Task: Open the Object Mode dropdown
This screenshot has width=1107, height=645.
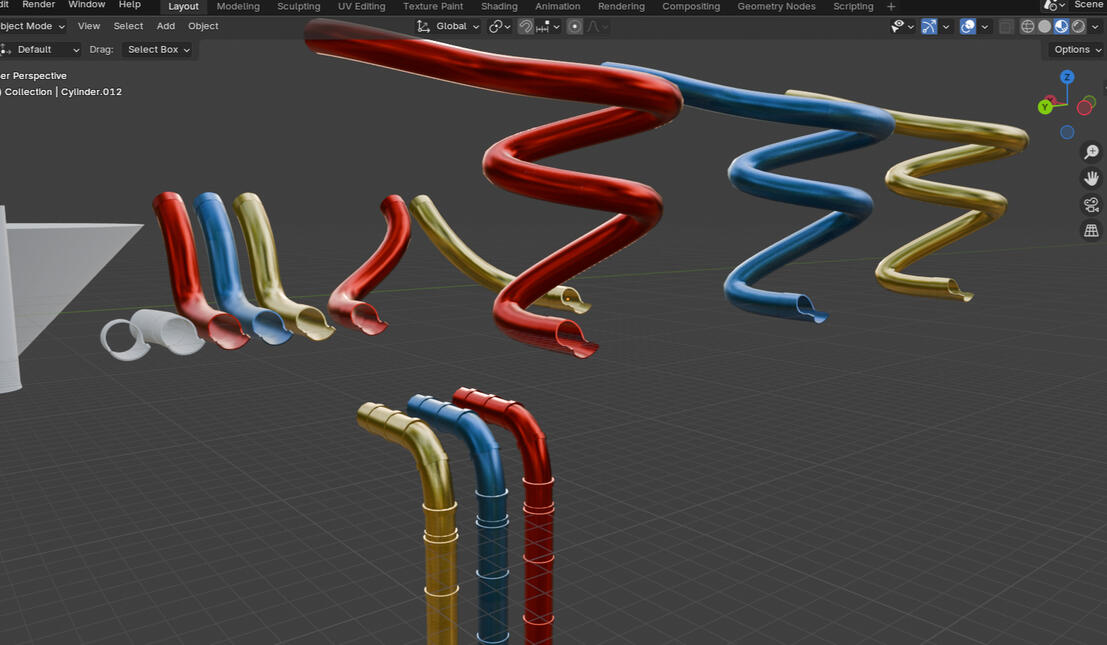Action: point(31,26)
